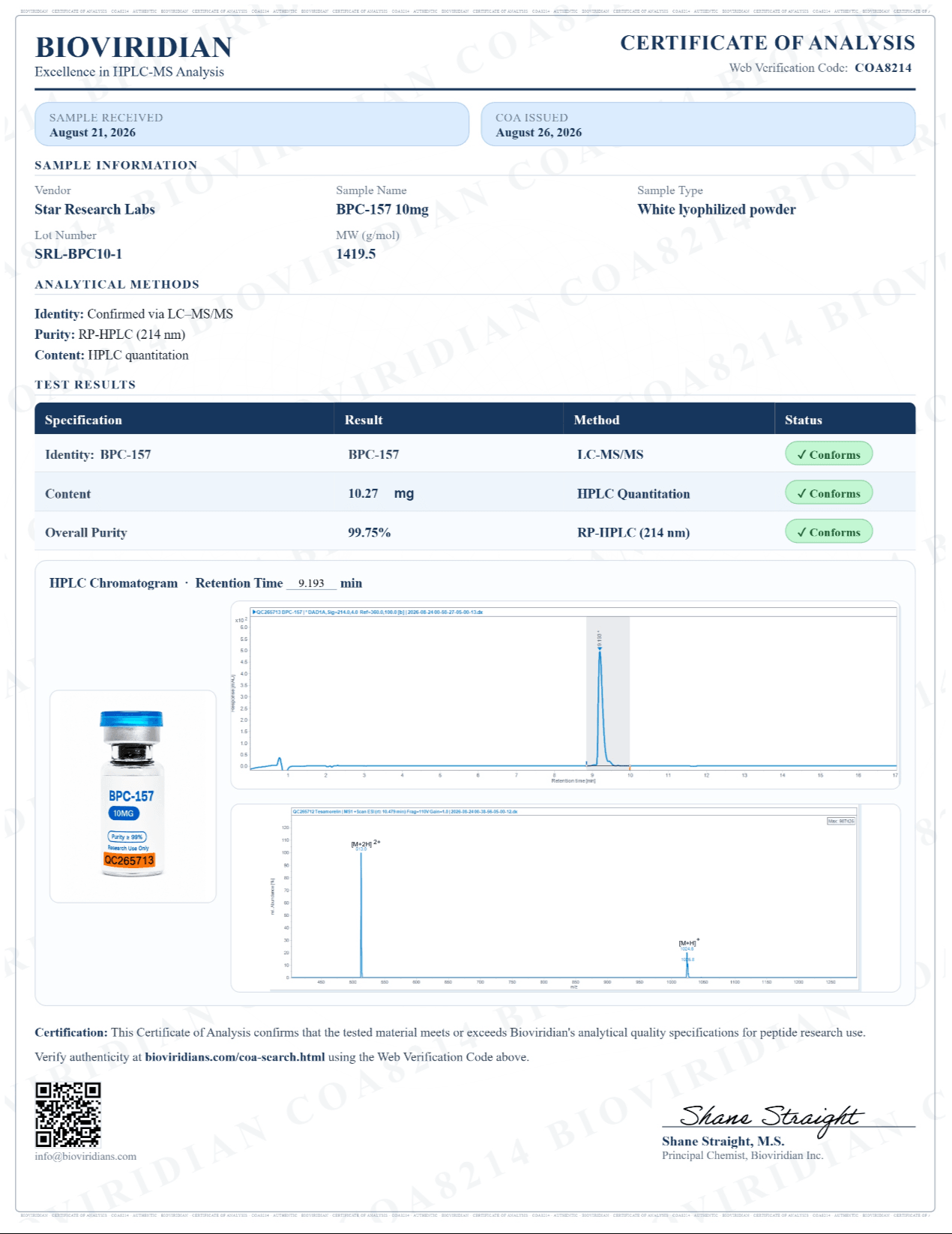Click the COA Issued date August 26, 2026

pos(538,133)
